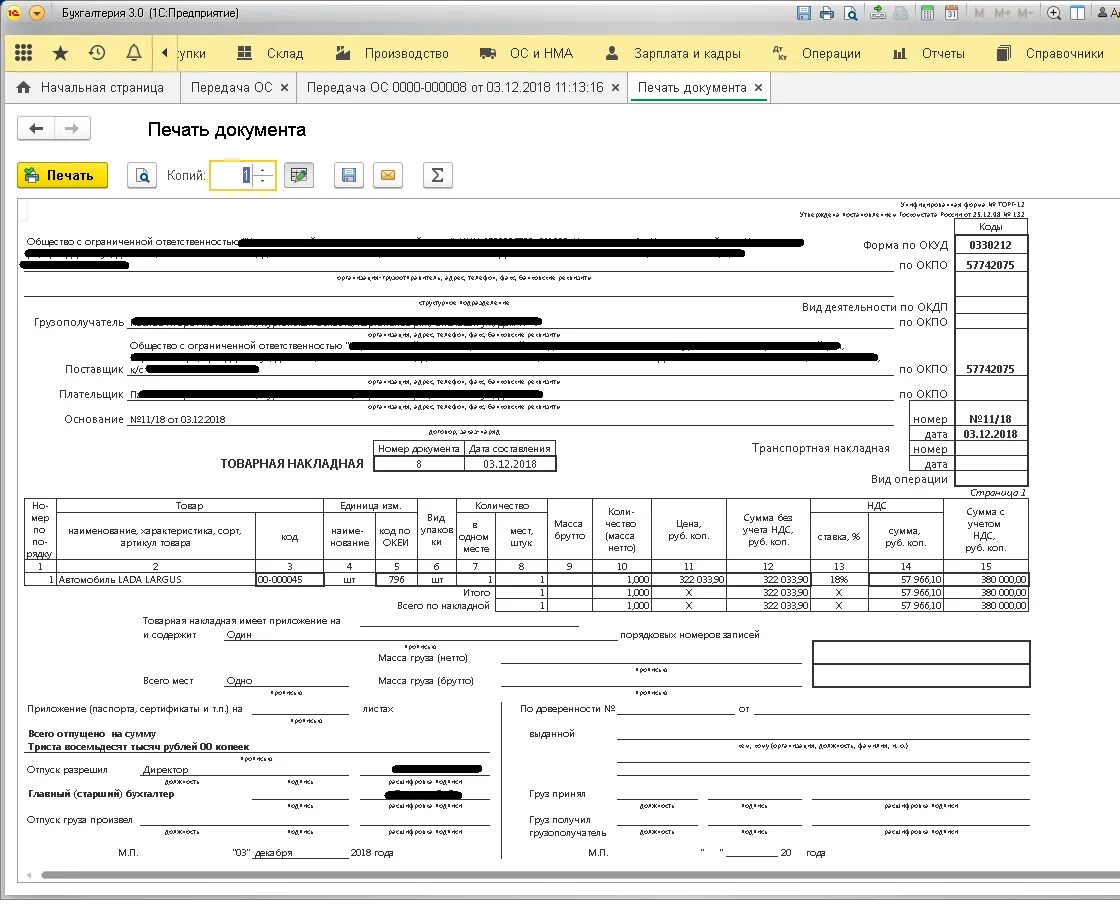Select the item code cell 00-000045
The image size is (1120, 904).
tap(289, 580)
